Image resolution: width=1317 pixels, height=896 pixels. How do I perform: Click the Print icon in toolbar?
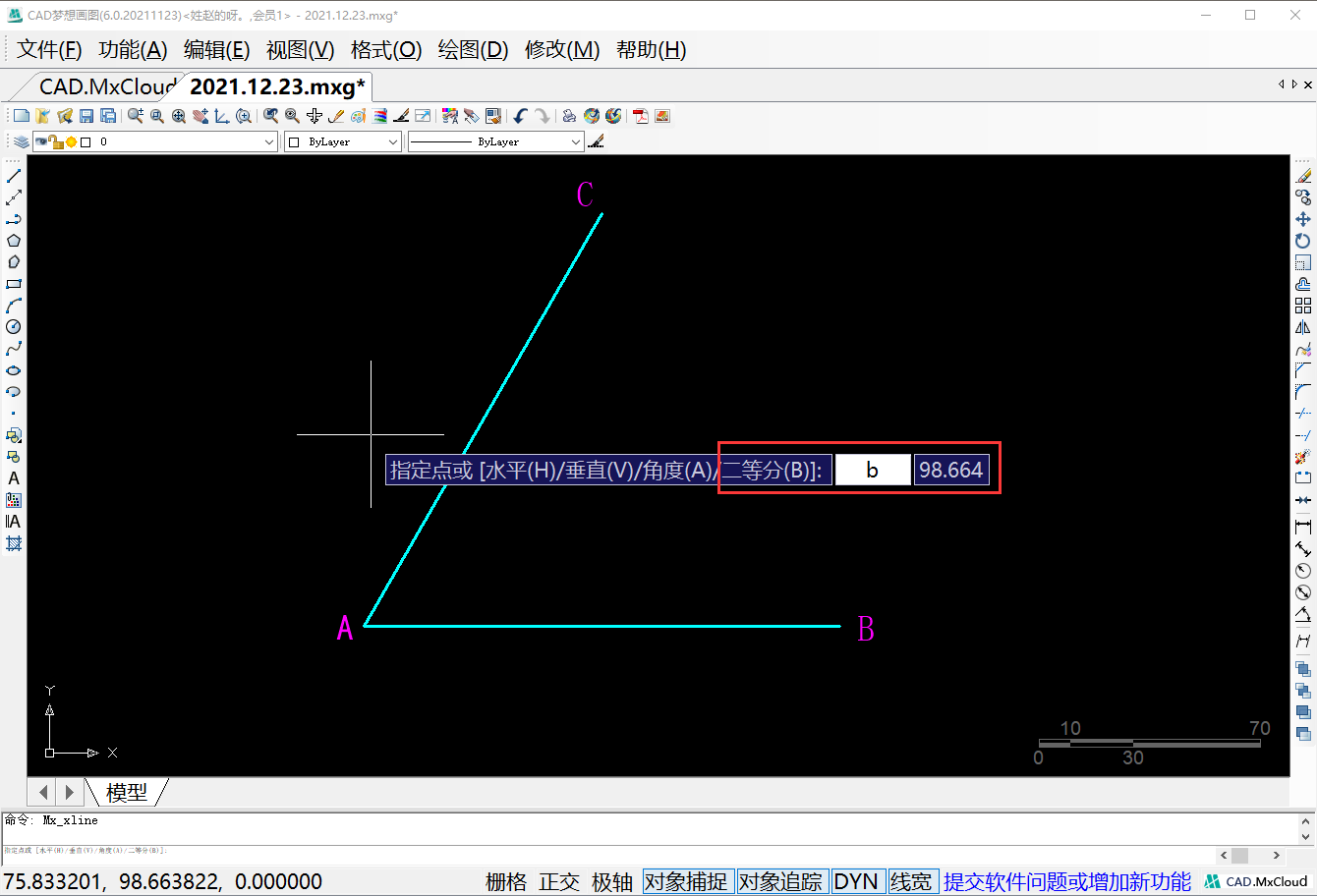tap(569, 116)
